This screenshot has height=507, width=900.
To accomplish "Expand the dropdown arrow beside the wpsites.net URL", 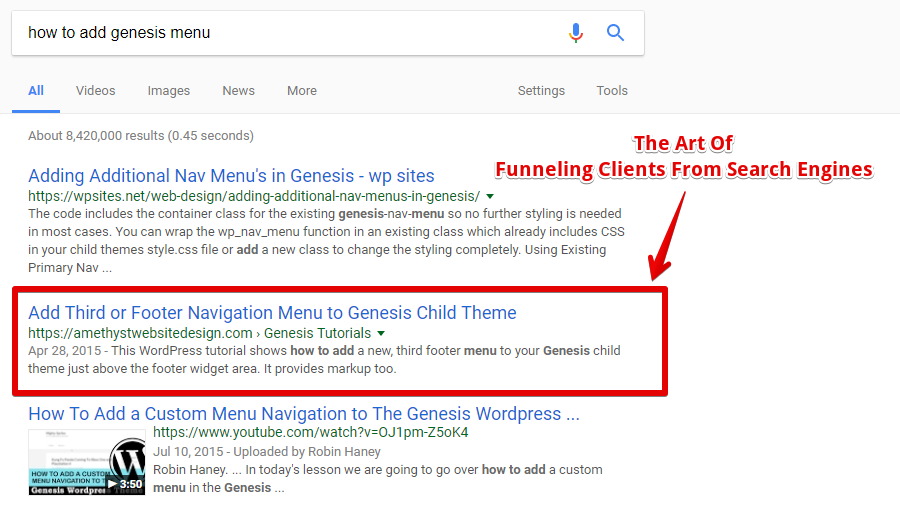I will (x=490, y=196).
